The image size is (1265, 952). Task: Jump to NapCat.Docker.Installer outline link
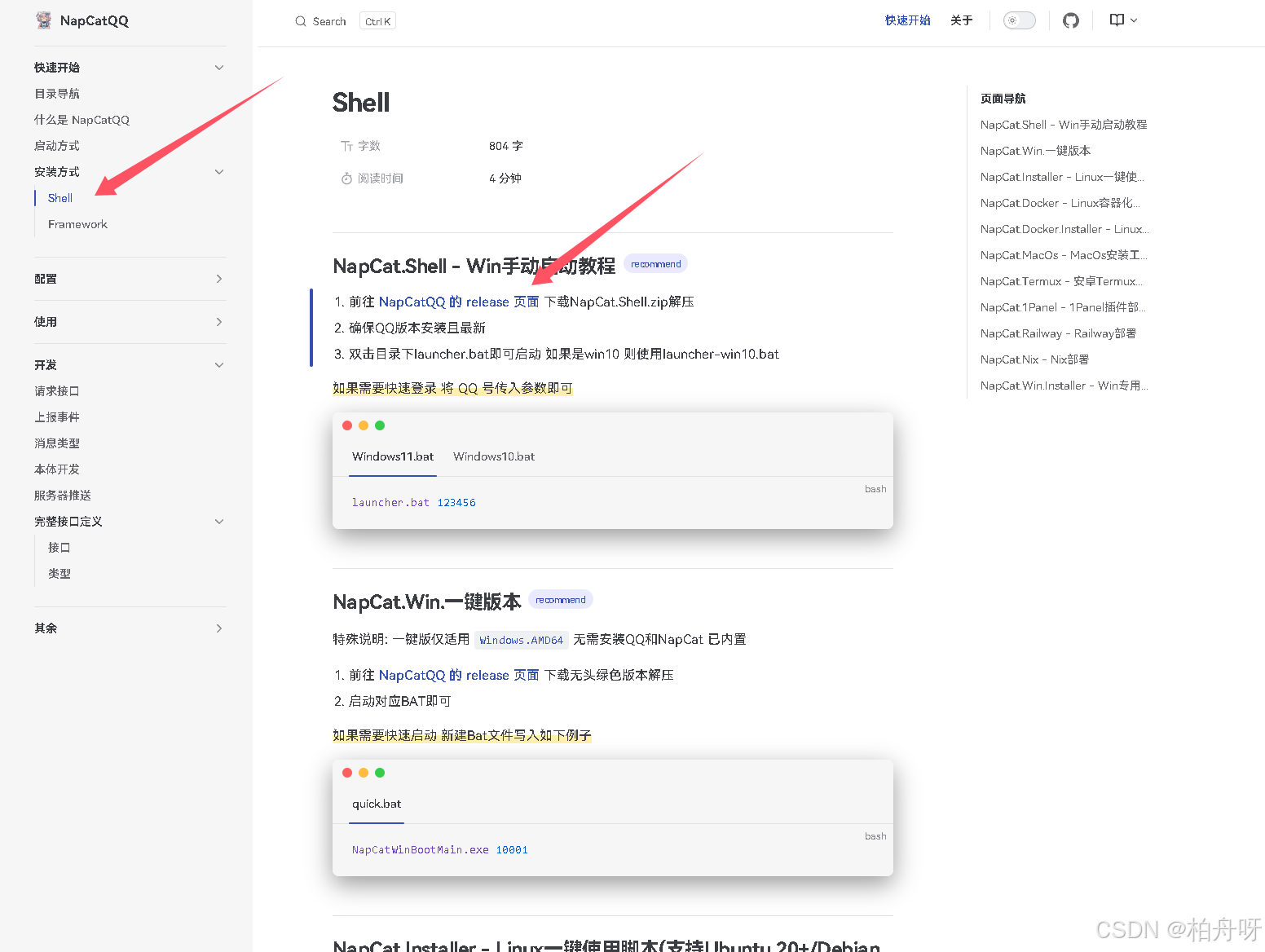click(1064, 229)
